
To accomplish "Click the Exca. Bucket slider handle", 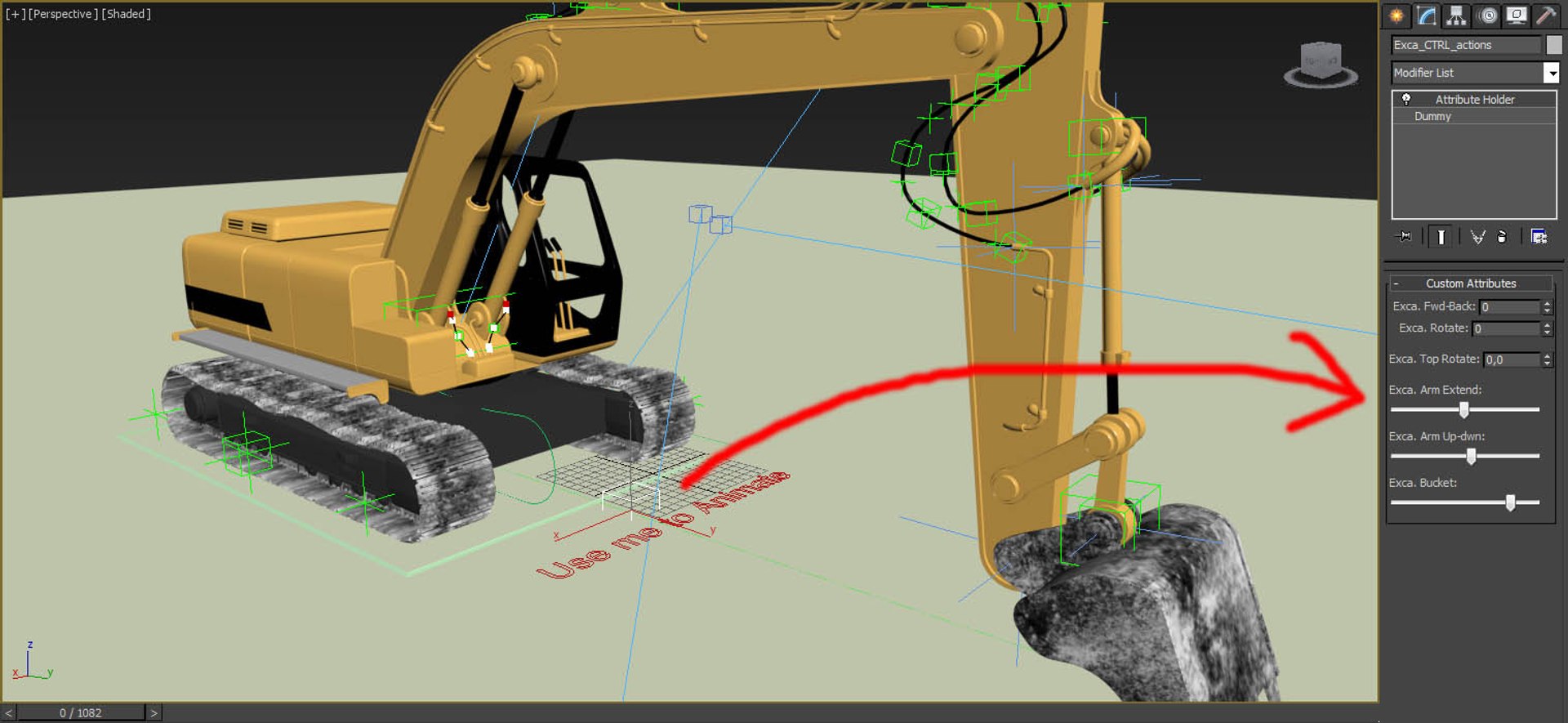I will (1510, 502).
